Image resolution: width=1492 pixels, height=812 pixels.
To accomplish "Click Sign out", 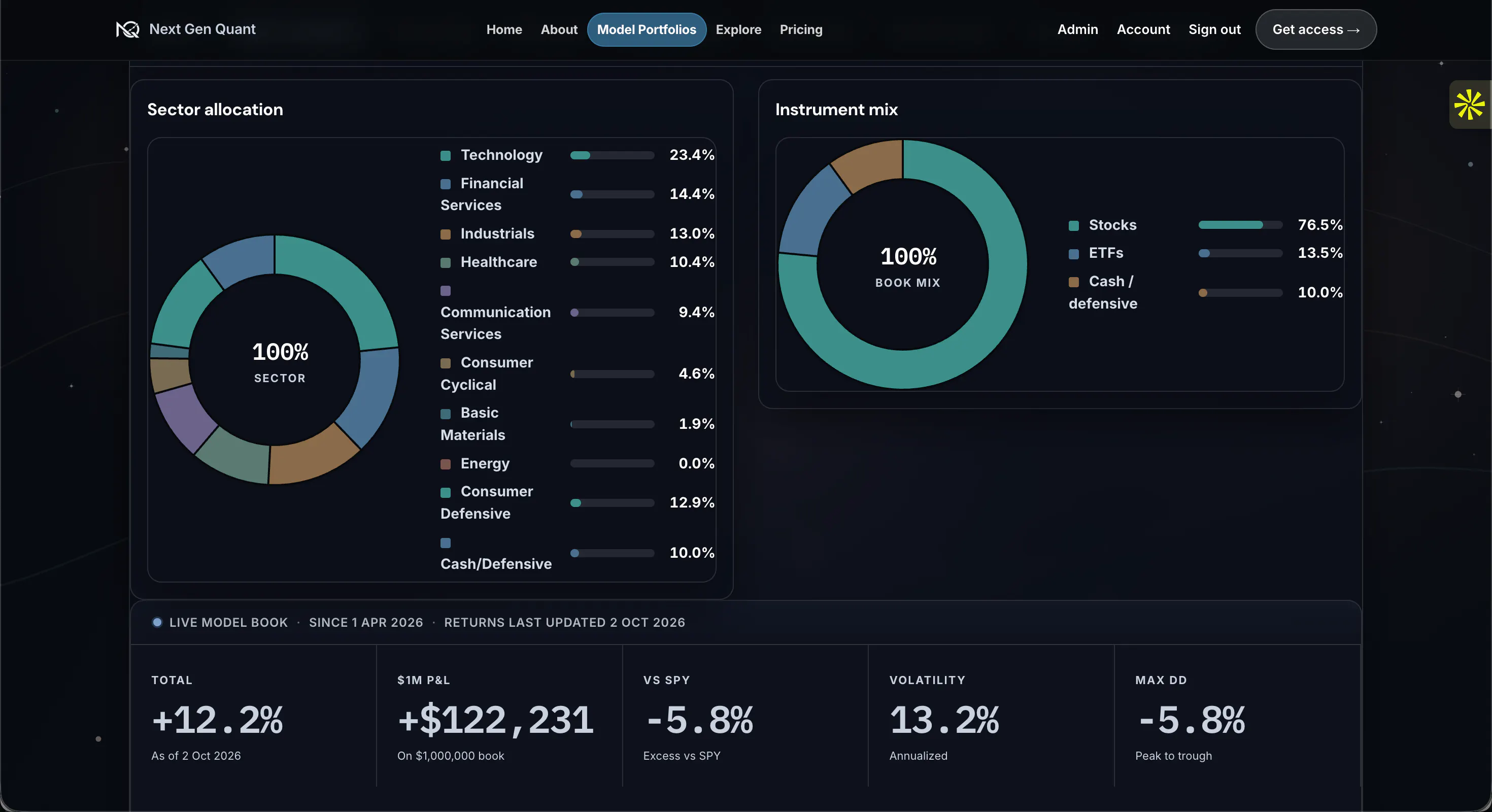I will 1214,29.
